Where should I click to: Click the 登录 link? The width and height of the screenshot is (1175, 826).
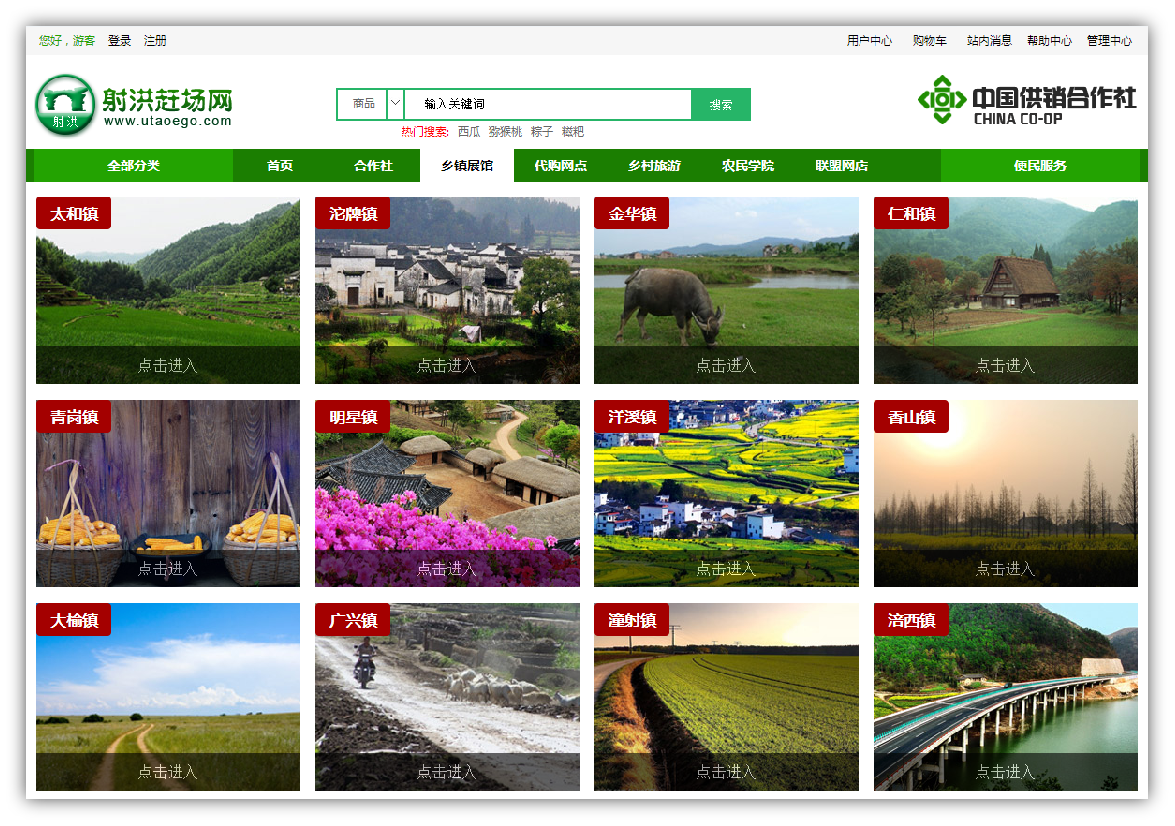(x=120, y=41)
